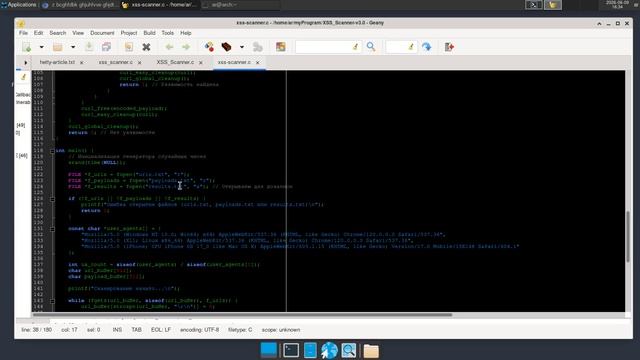This screenshot has height=360, width=640.
Task: Switch to the ar@arch terminal taskbar entry
Action: (x=241, y=5)
